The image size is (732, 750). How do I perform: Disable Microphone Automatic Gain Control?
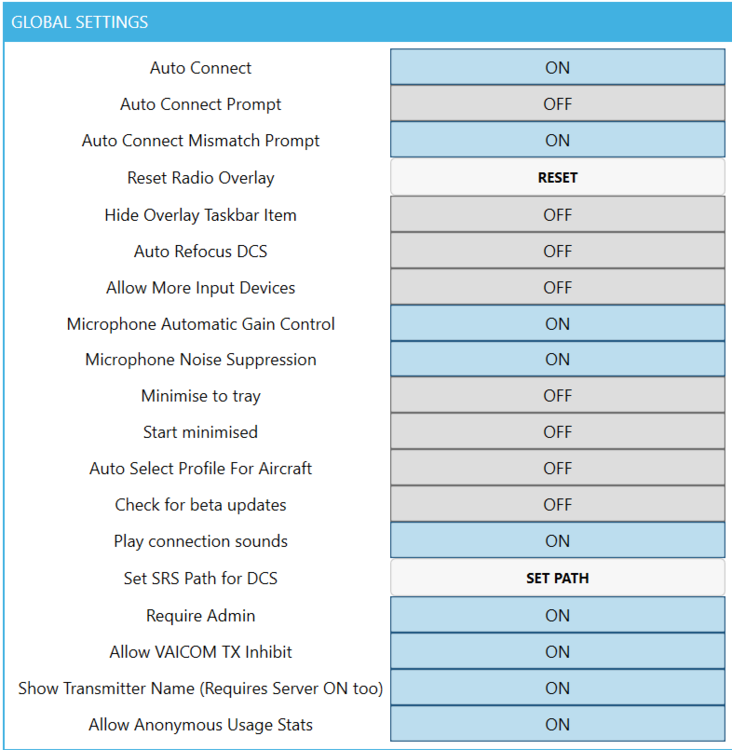pos(557,324)
